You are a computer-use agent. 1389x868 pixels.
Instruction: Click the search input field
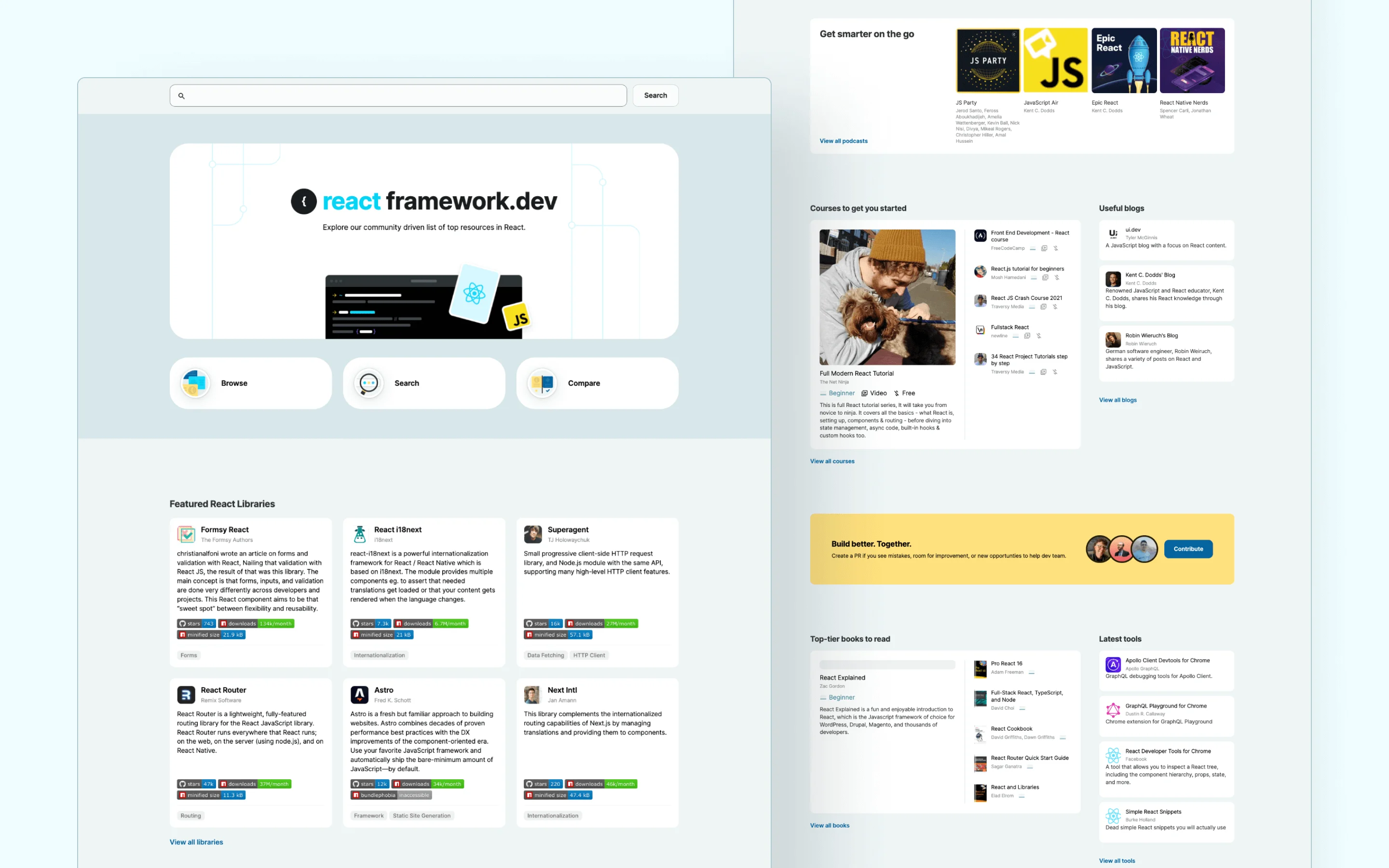[x=399, y=95]
